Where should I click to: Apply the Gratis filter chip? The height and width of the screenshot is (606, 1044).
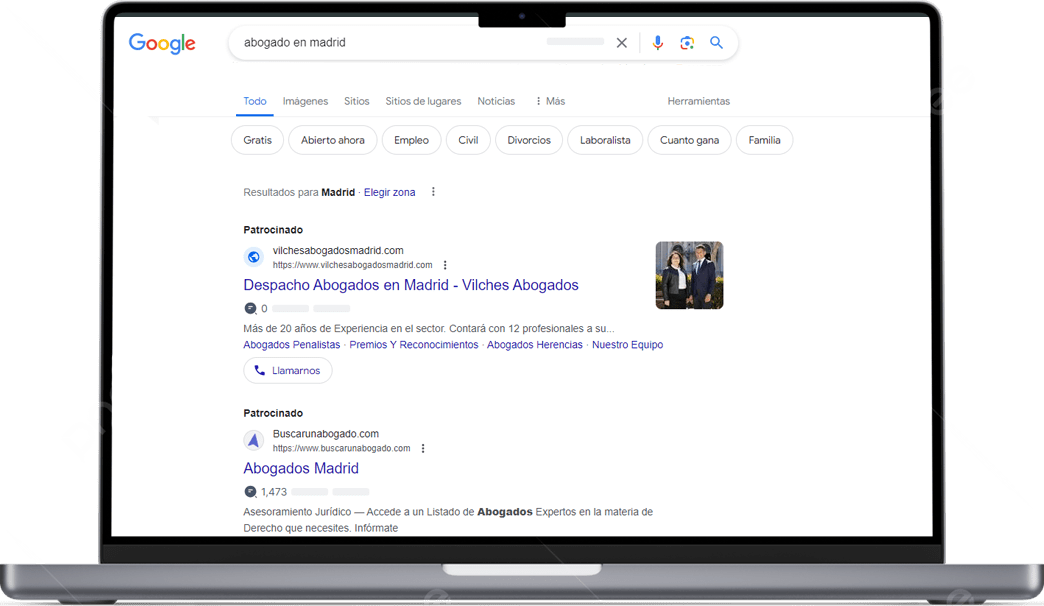(x=258, y=140)
